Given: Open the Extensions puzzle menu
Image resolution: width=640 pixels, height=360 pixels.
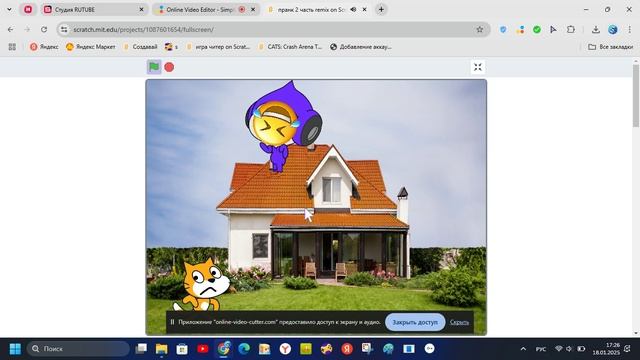Looking at the screenshot, I should point(571,29).
